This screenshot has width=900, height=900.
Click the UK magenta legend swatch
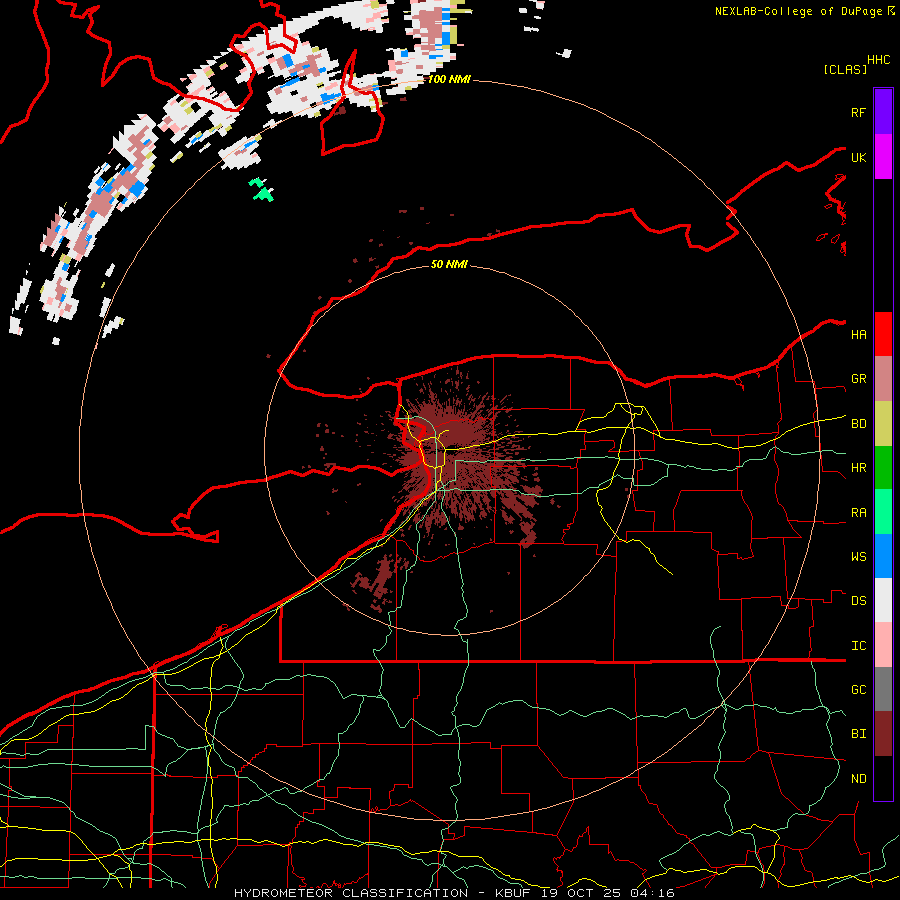coord(883,157)
